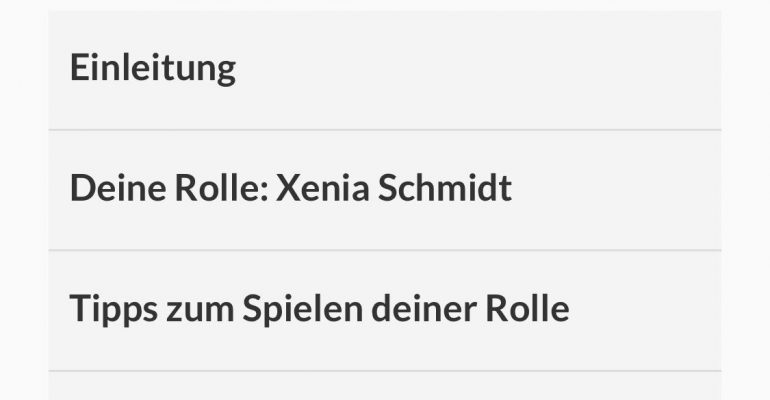The height and width of the screenshot is (400, 770).
Task: Click the words deiner Rolle in the third row
Action: 470,309
